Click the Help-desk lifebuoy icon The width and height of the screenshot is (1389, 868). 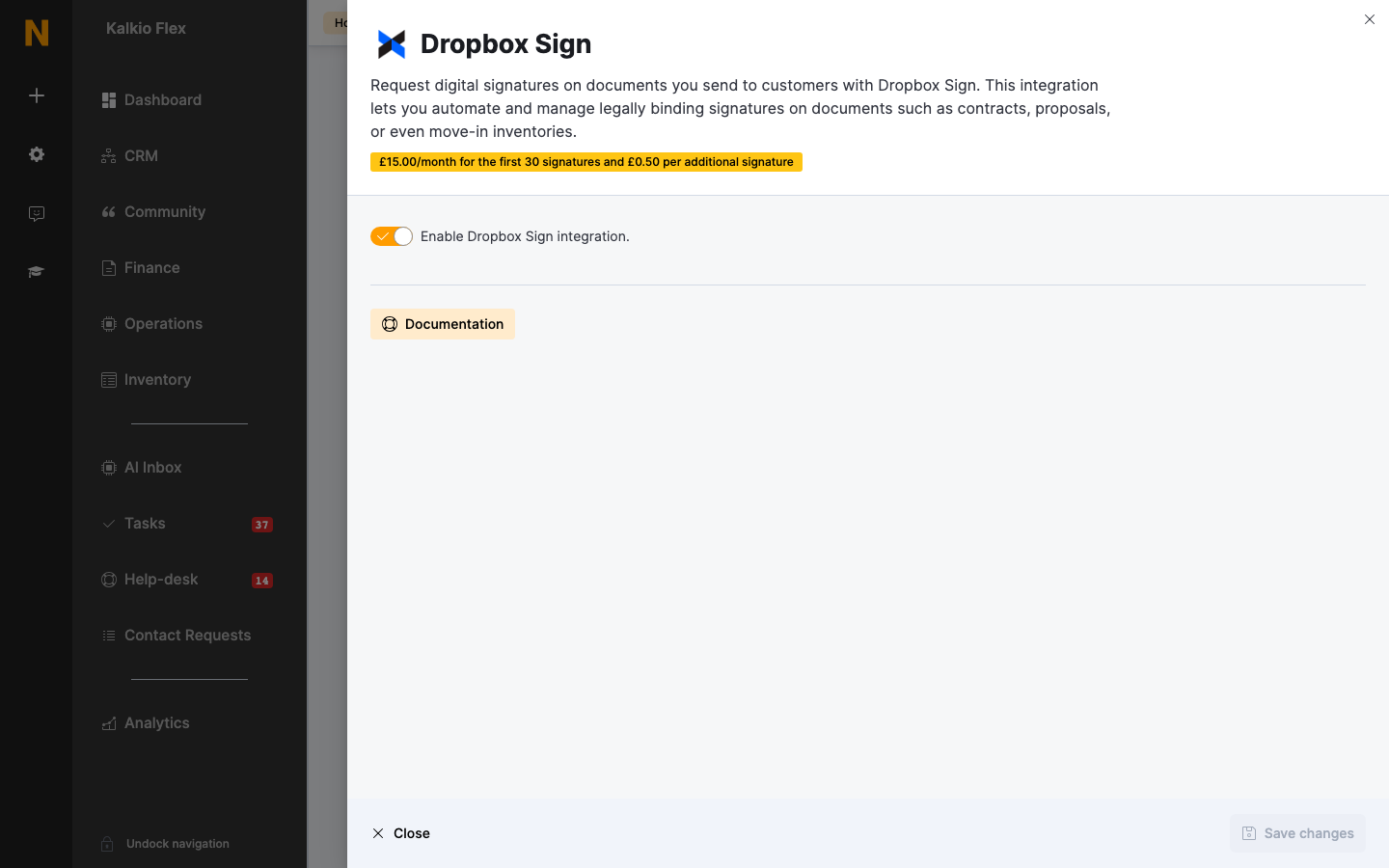point(109,580)
